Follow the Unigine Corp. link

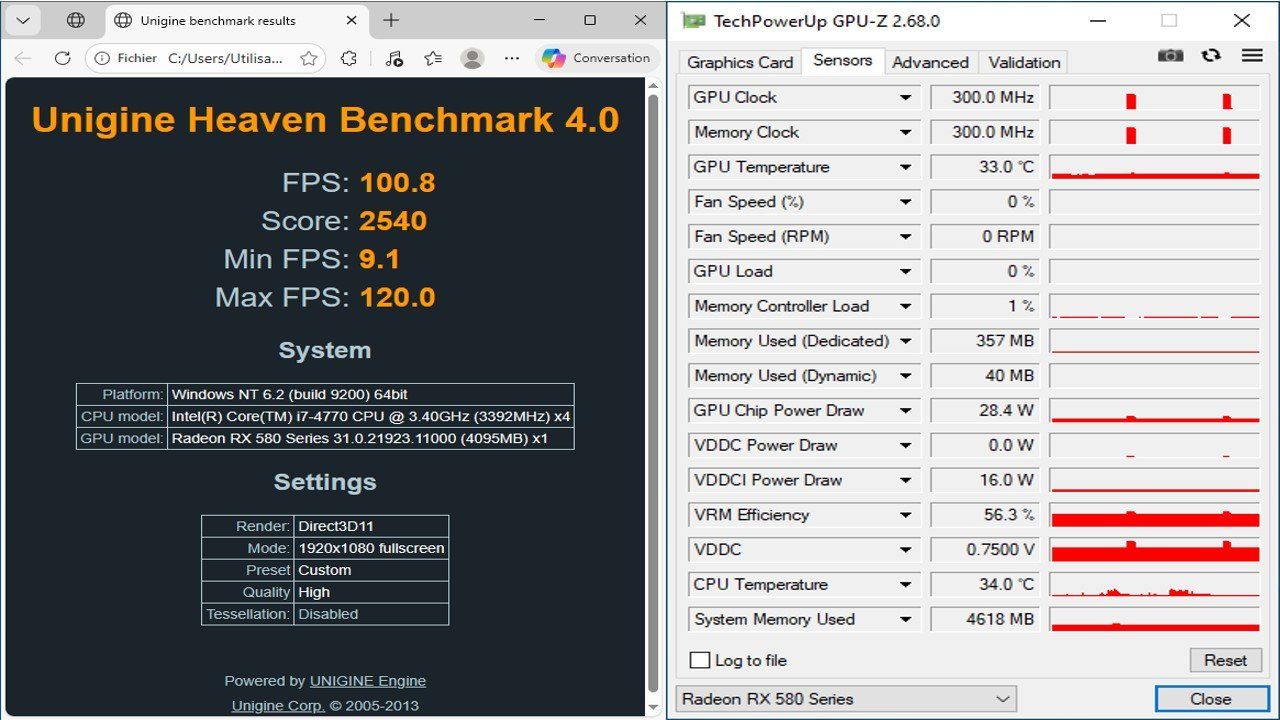(x=278, y=706)
